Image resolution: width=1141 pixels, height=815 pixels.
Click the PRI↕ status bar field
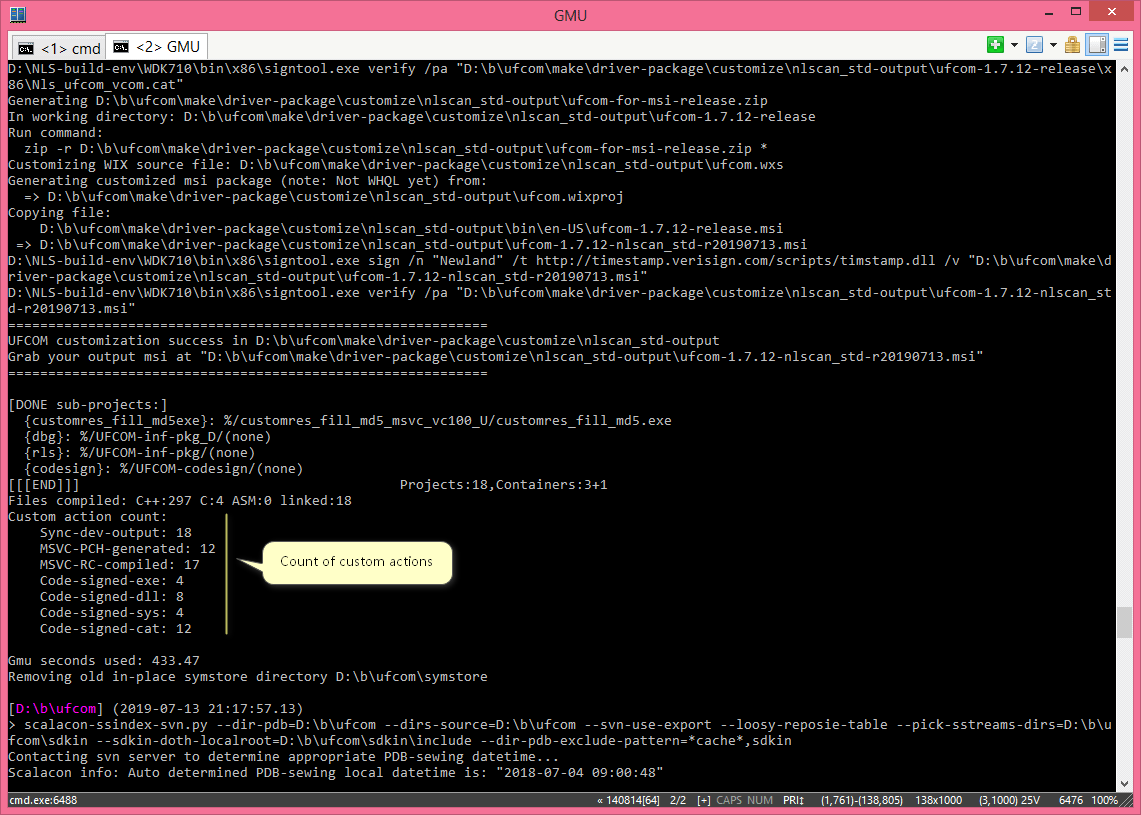[793, 800]
